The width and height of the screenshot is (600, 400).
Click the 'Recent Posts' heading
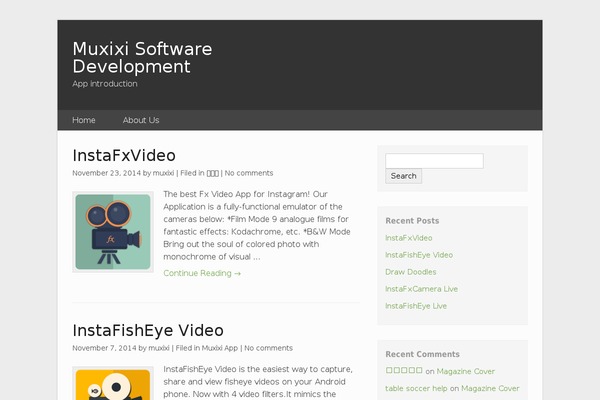[412, 221]
